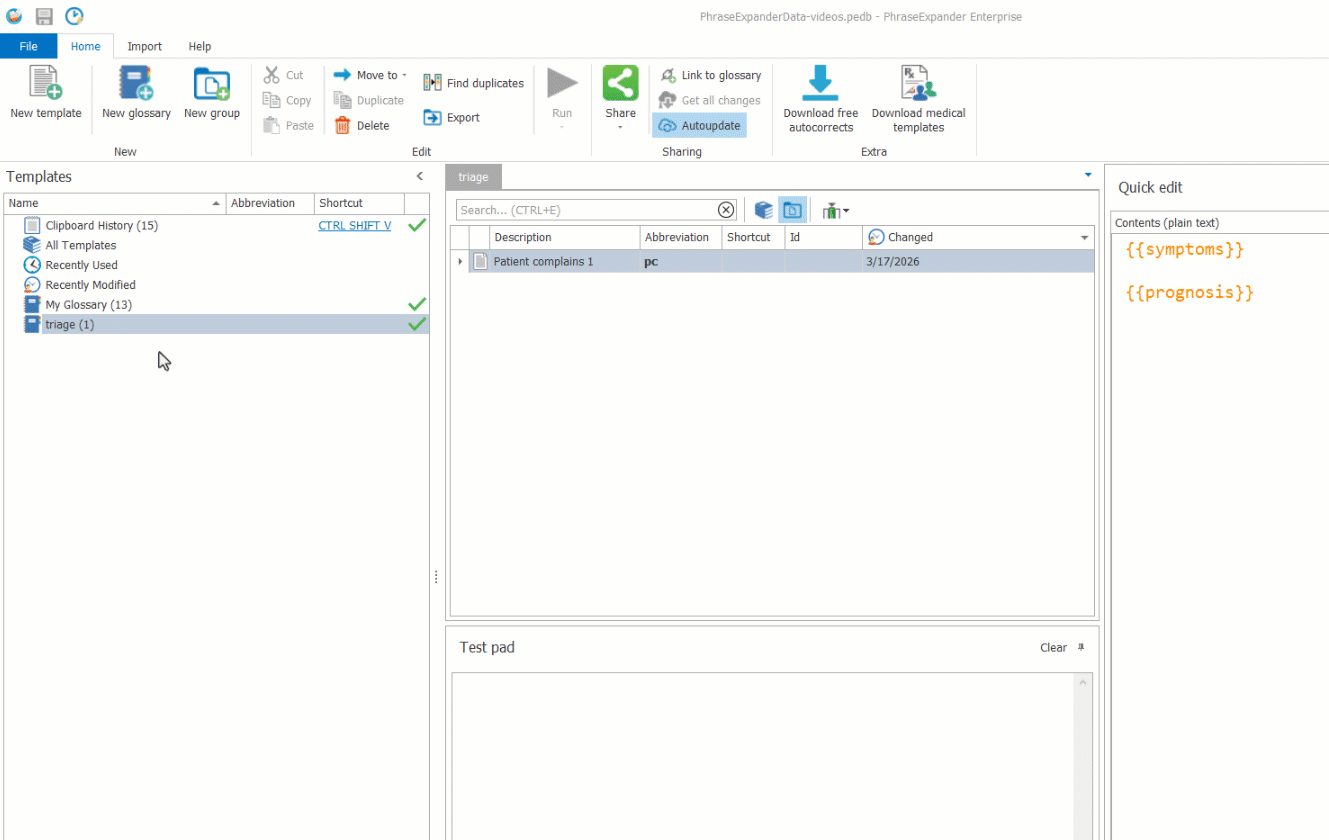Click the Copy button in ribbon
Viewport: 1329px width, 840px height.
click(x=287, y=100)
